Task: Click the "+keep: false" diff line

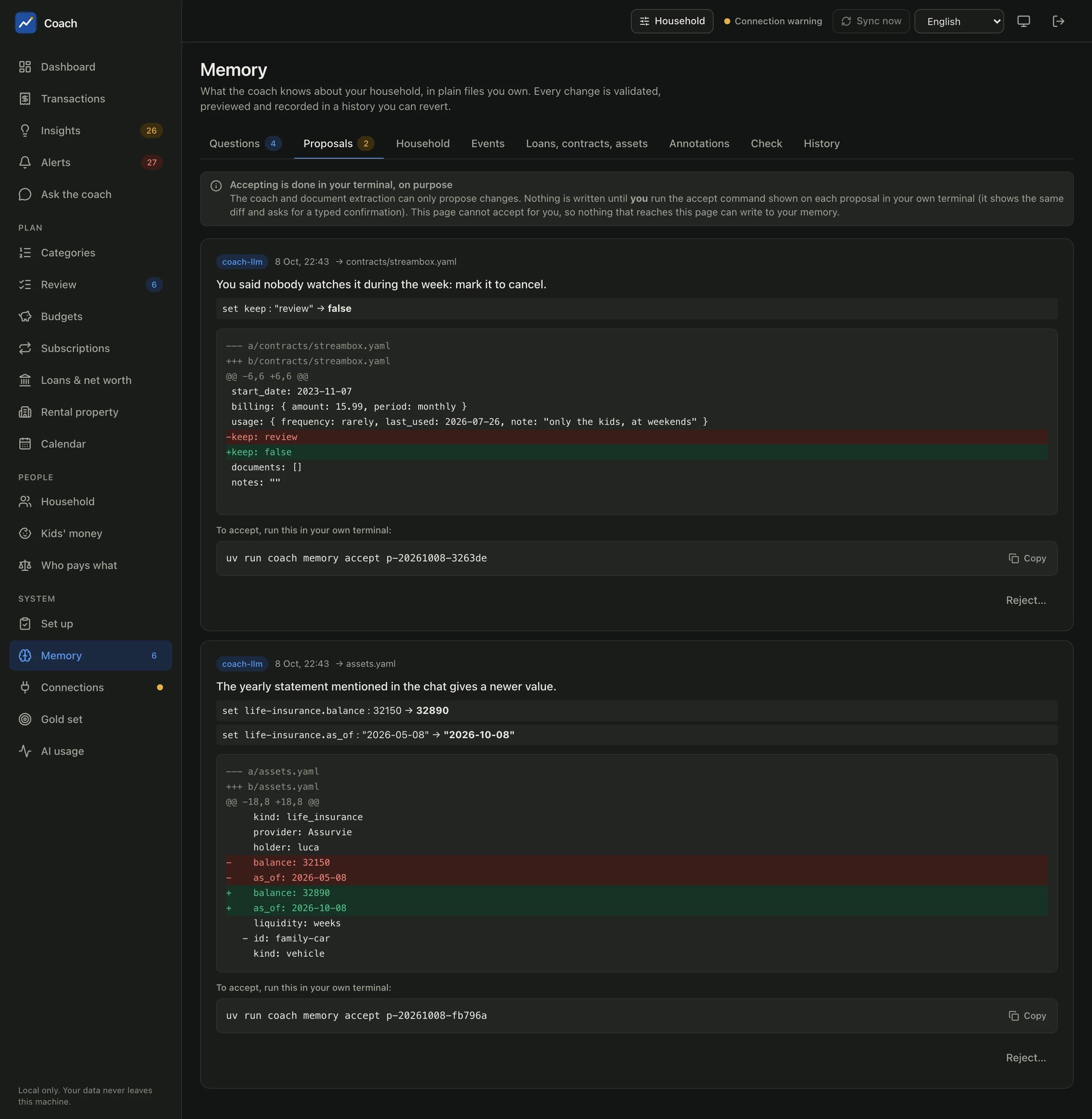Action: click(637, 452)
